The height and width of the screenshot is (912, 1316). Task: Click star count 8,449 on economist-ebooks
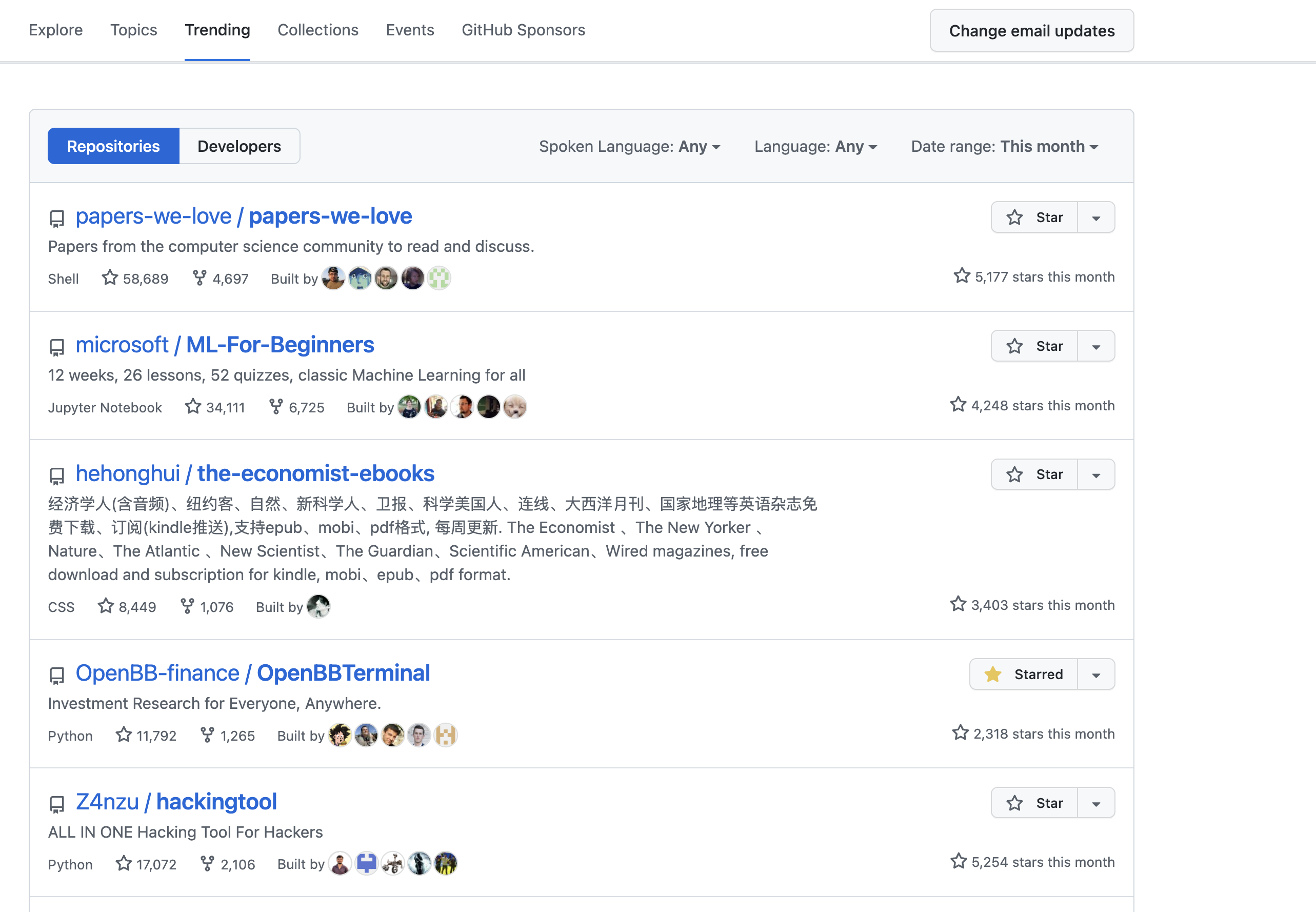pyautogui.click(x=136, y=607)
